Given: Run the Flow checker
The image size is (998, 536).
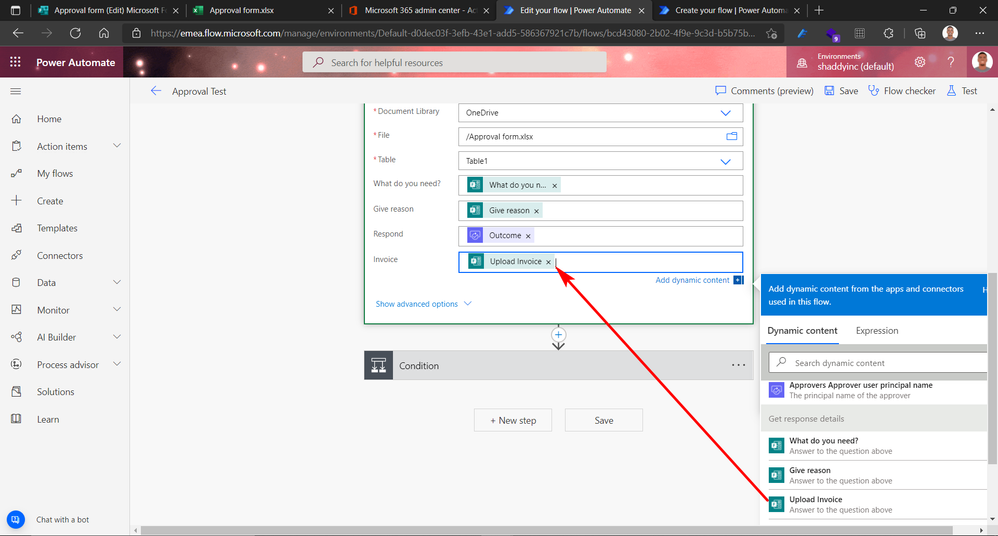Looking at the screenshot, I should (902, 91).
